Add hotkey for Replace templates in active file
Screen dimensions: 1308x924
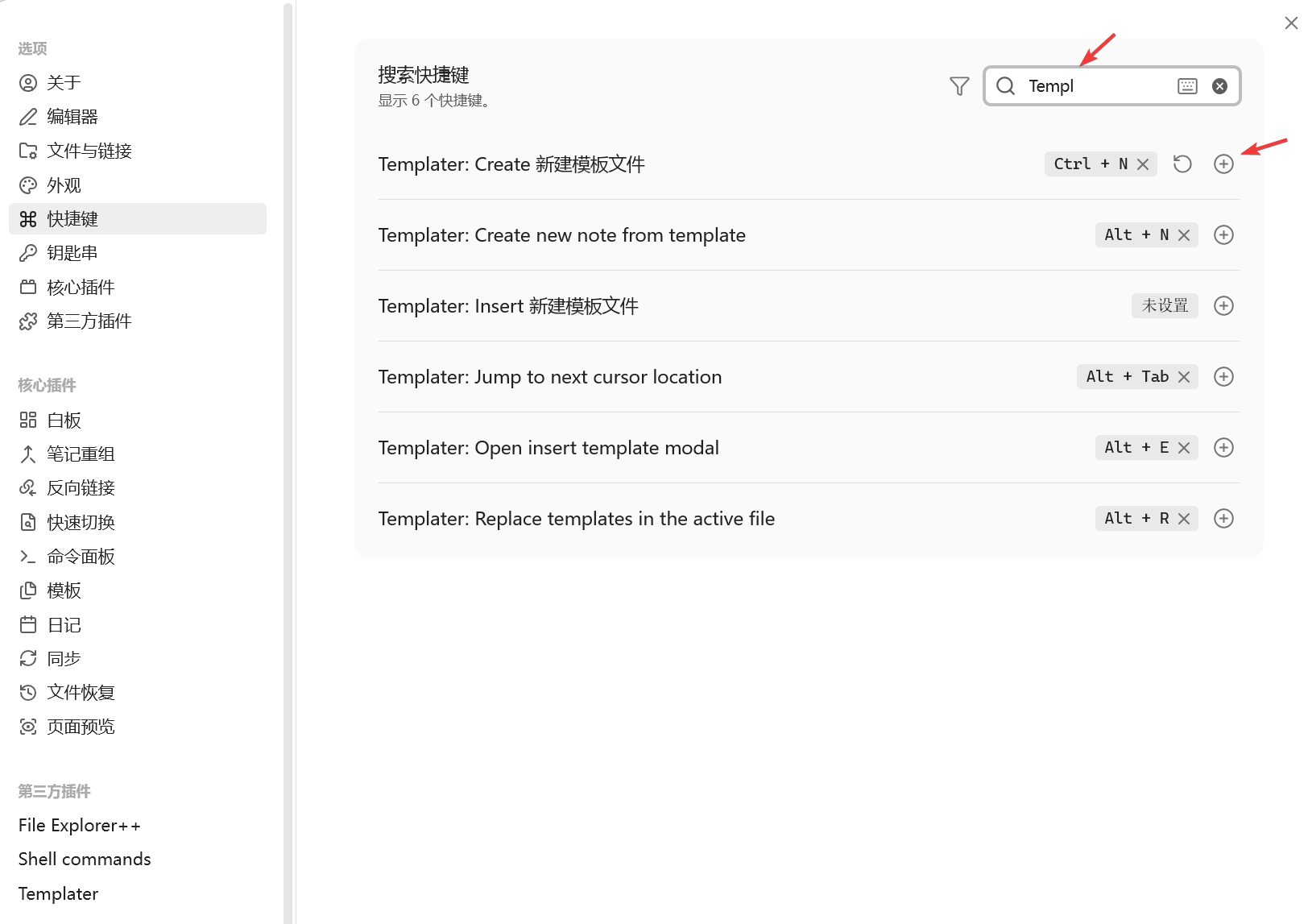click(1223, 519)
